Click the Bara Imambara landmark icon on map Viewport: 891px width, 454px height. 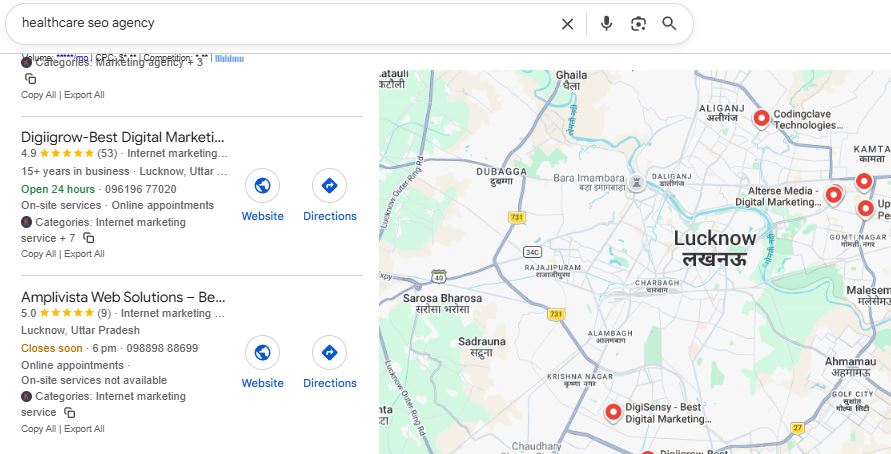(637, 184)
